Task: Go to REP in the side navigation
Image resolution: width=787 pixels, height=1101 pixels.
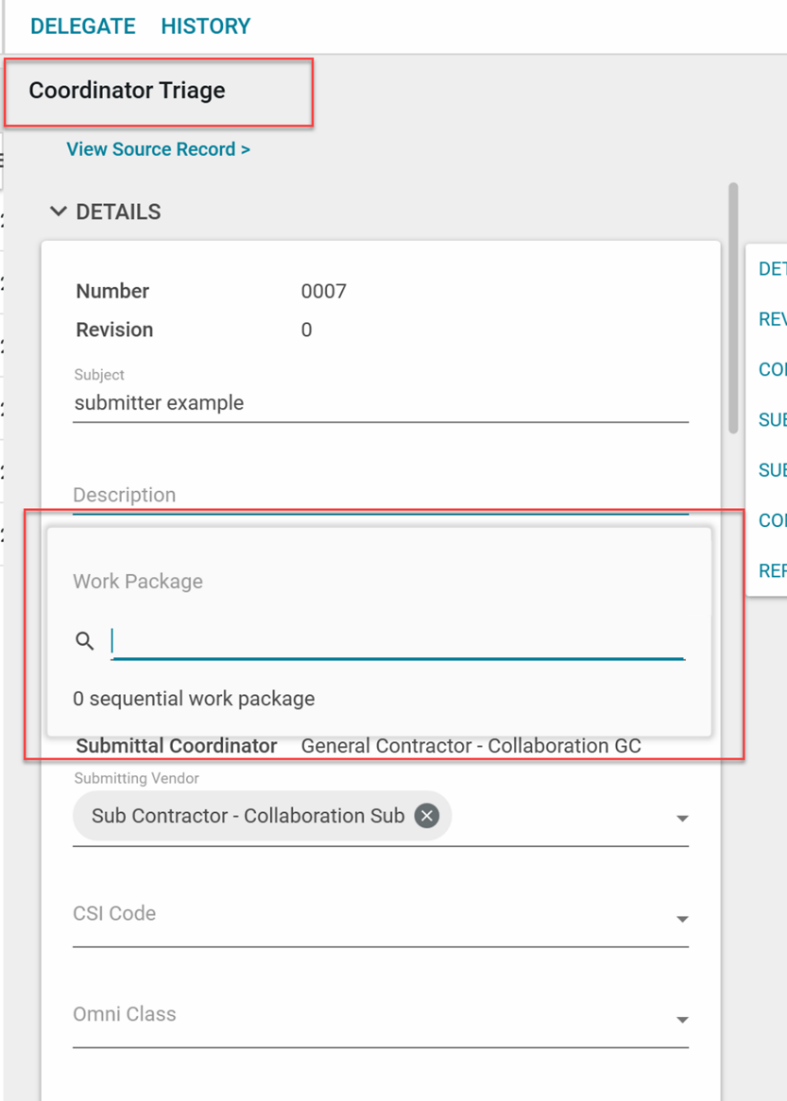Action: [772, 571]
